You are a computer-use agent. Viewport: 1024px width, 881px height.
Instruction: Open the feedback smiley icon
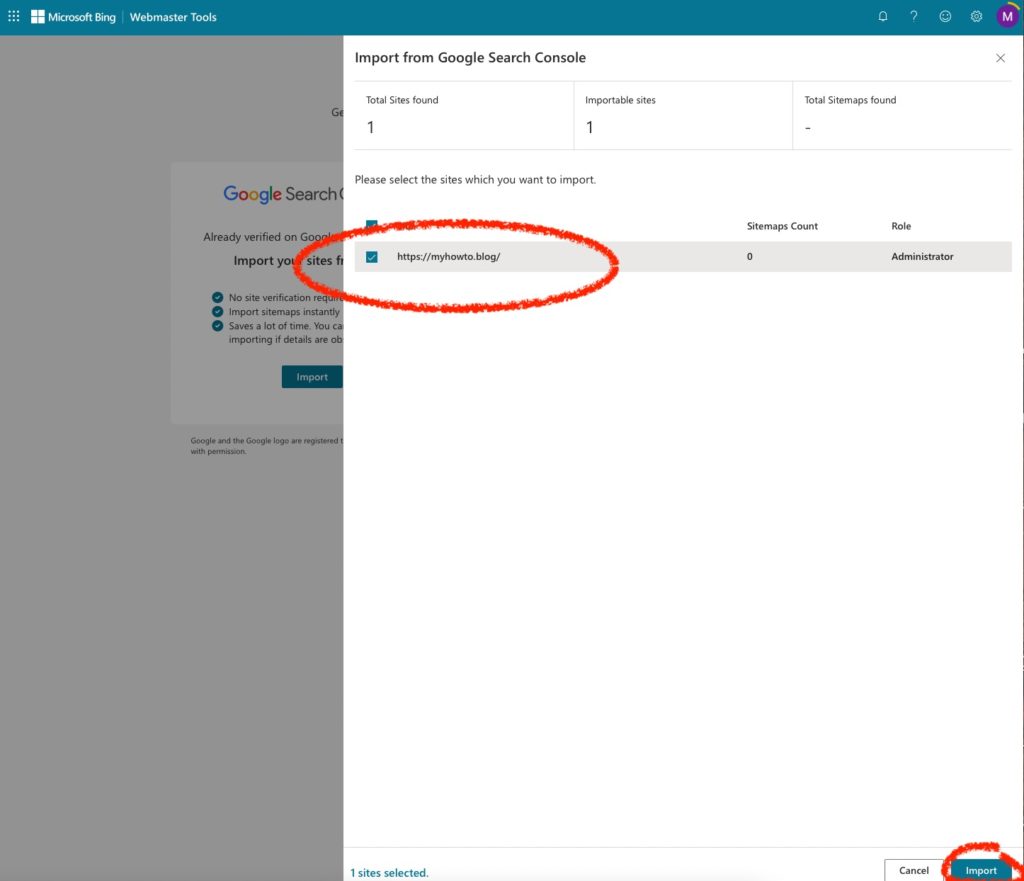coord(945,16)
